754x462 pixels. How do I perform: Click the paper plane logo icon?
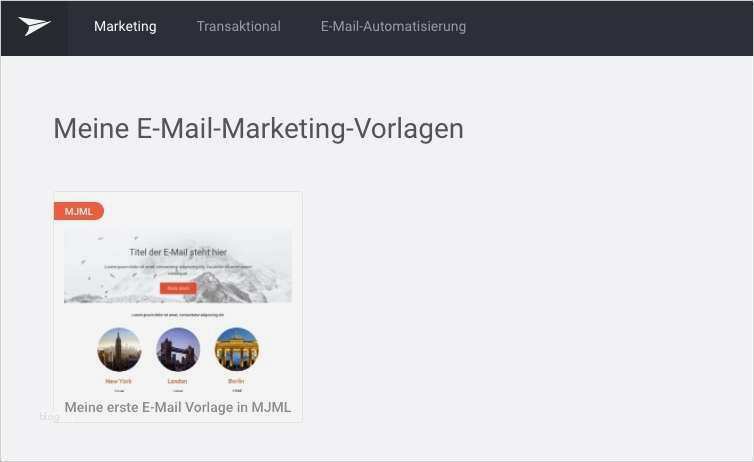[x=35, y=26]
